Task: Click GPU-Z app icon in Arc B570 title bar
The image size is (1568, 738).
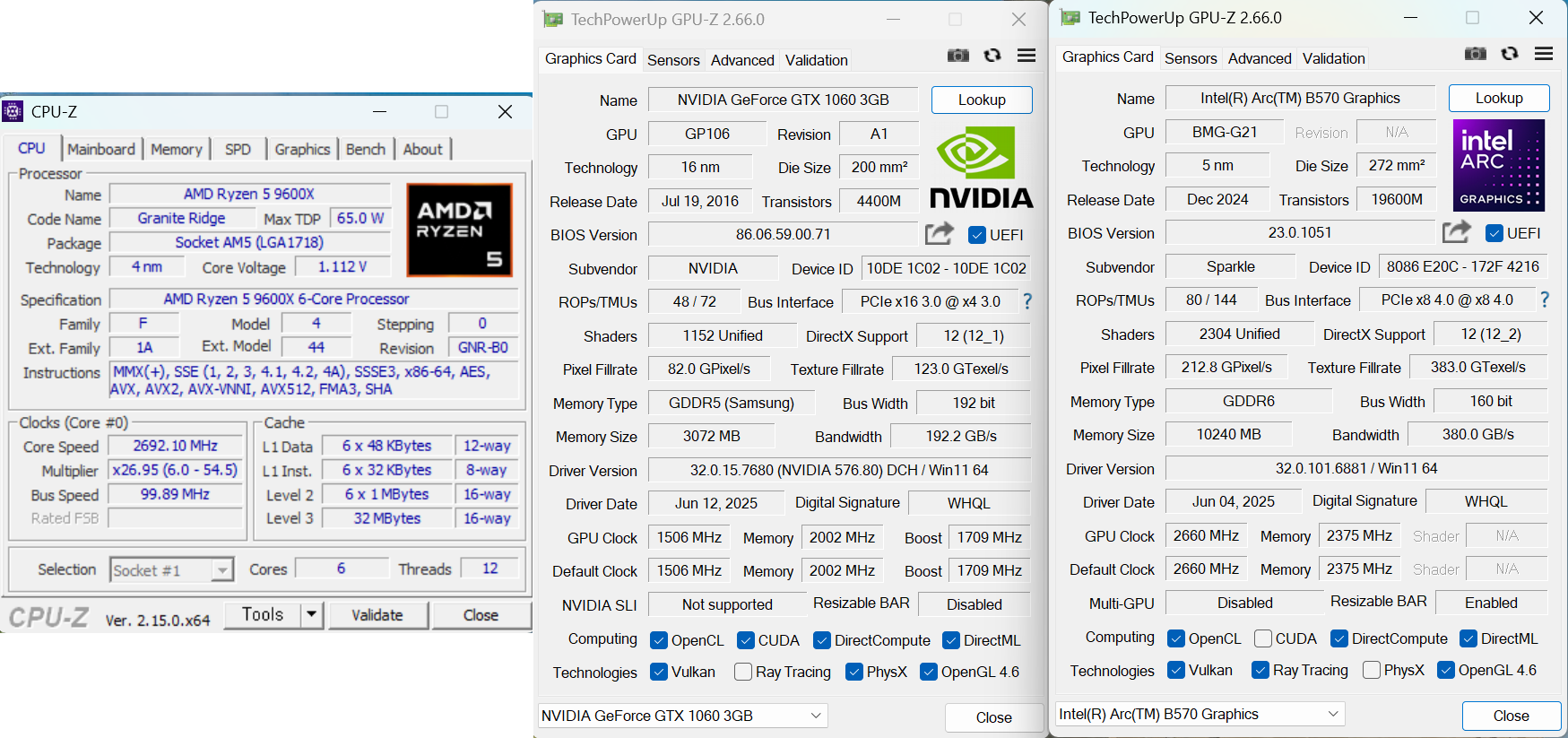Action: tap(1070, 18)
